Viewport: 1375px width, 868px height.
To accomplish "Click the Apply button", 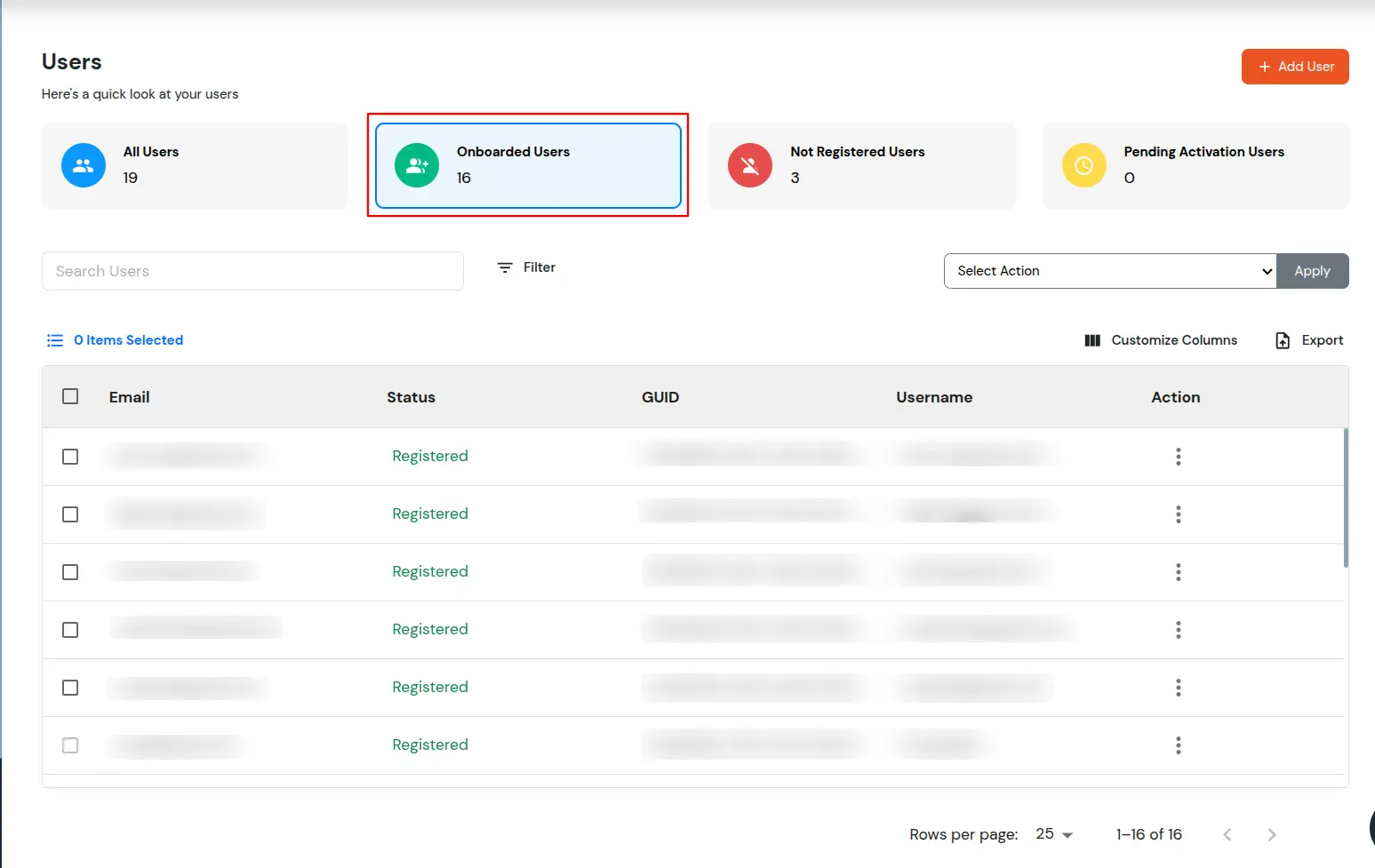I will tap(1313, 271).
